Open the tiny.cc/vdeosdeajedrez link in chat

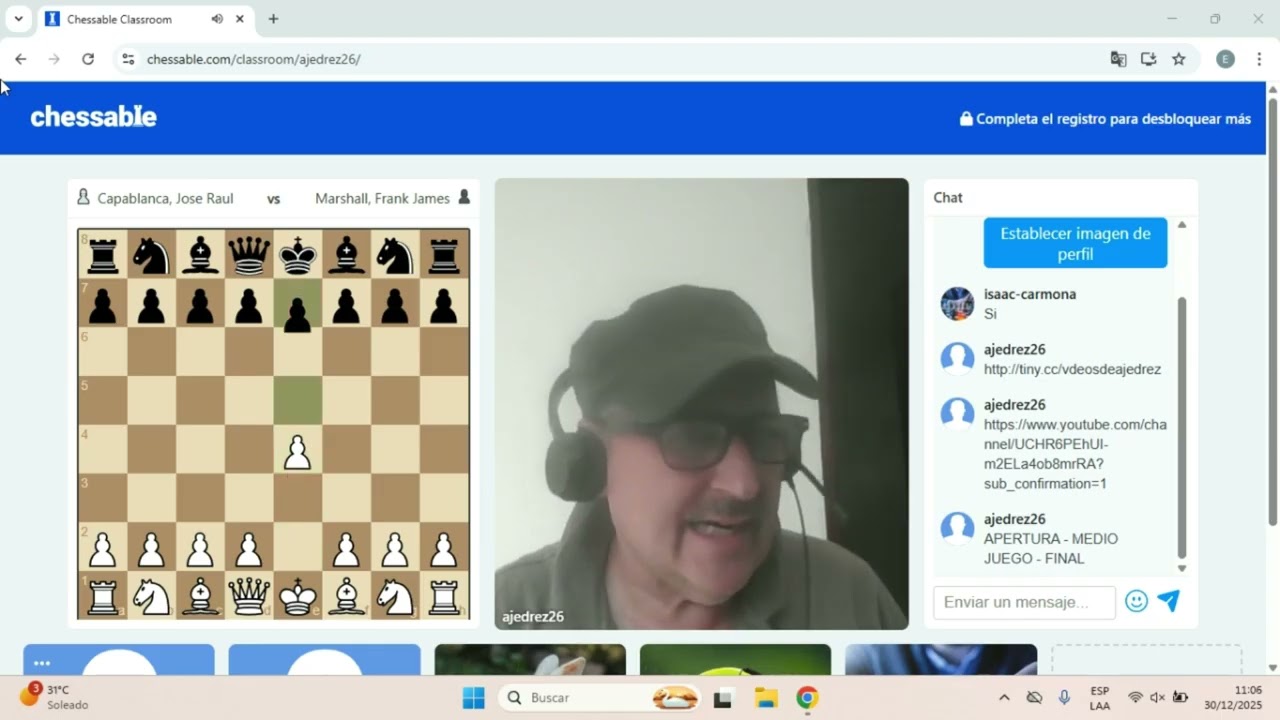(1072, 369)
